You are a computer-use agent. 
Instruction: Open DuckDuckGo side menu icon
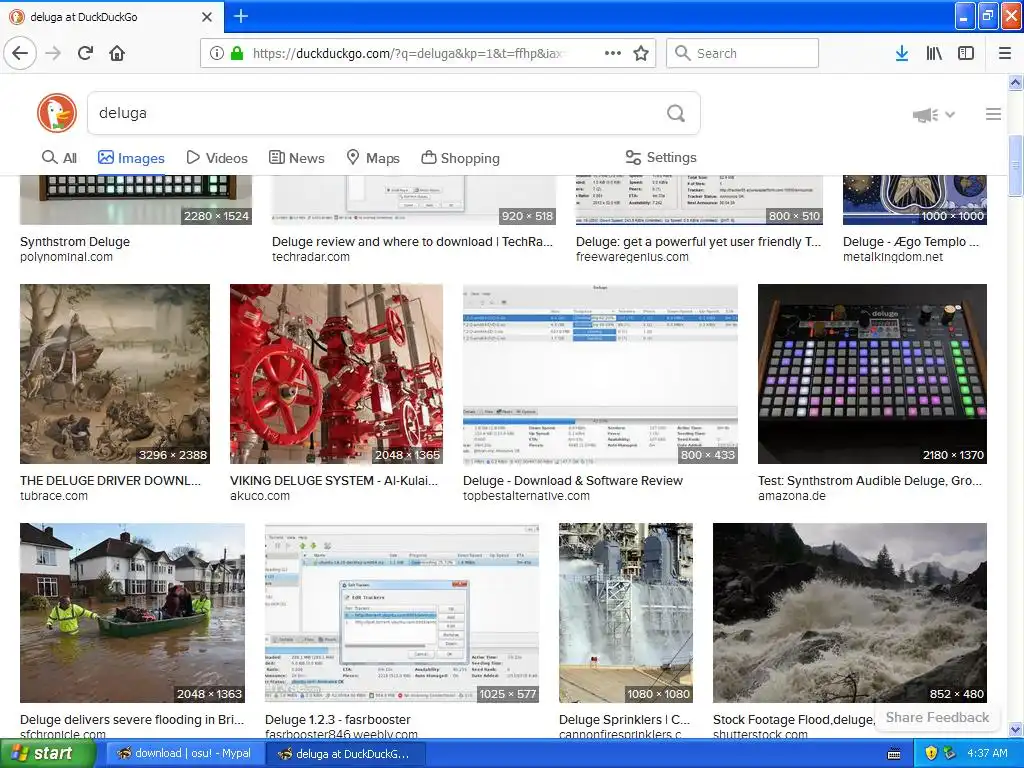click(993, 114)
